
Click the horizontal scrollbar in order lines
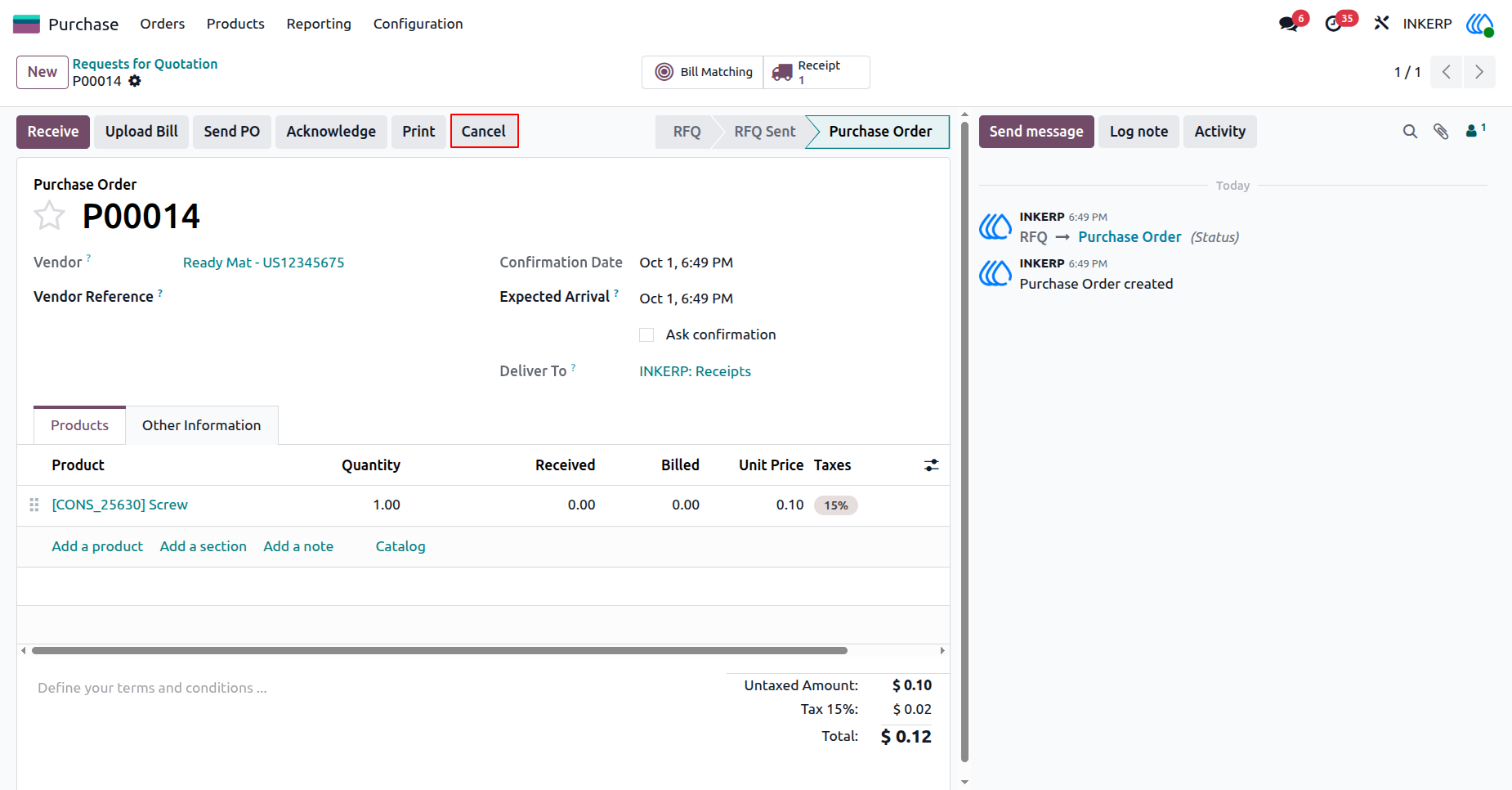(440, 651)
